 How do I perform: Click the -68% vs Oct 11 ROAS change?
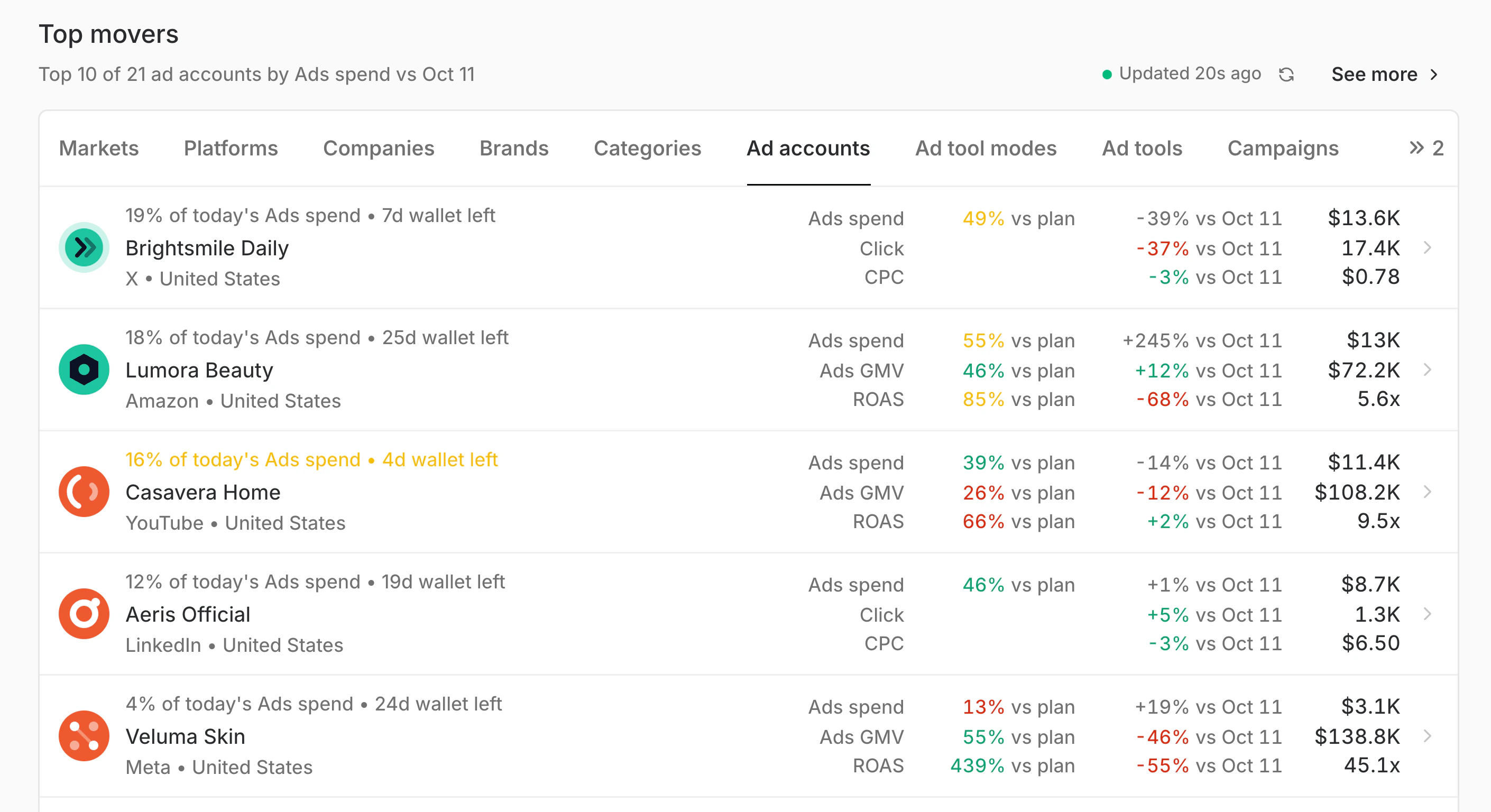point(1209,399)
